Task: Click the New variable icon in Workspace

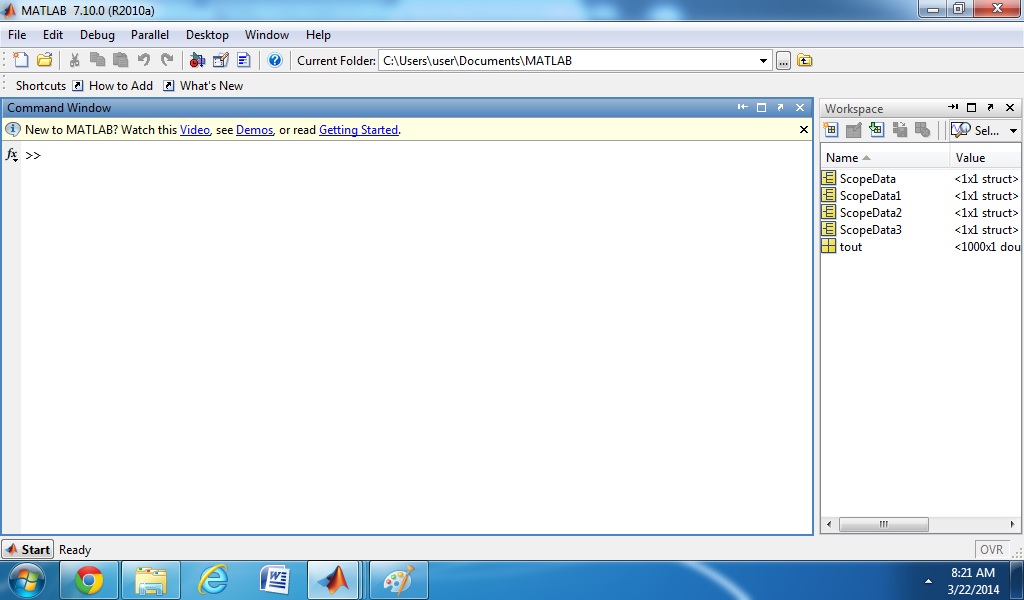Action: click(831, 130)
